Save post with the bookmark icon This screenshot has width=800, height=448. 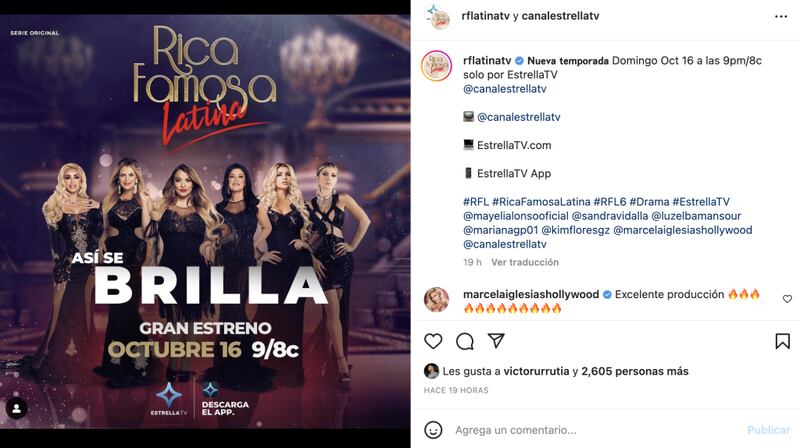783,341
